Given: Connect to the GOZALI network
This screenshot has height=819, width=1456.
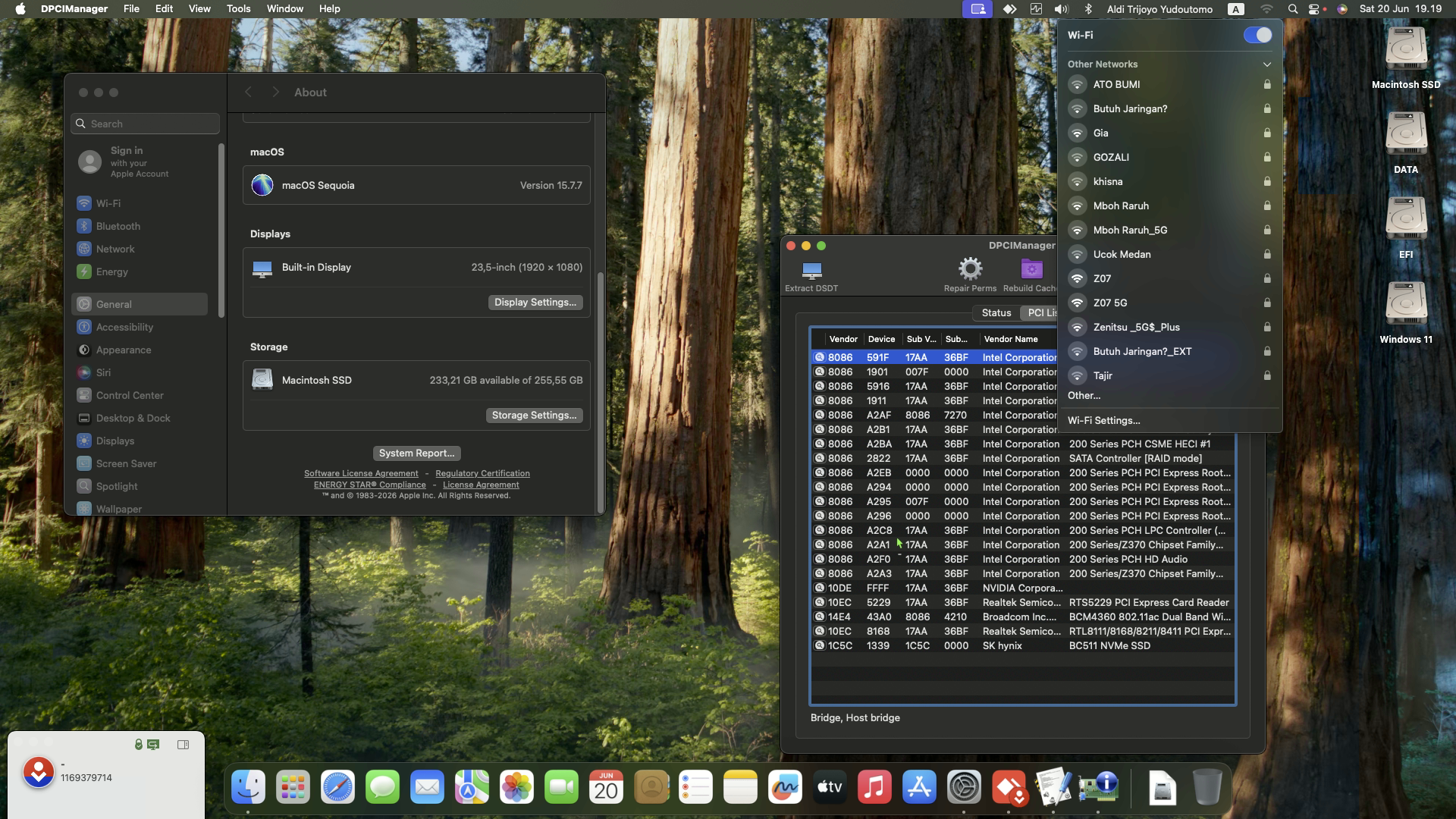Looking at the screenshot, I should pos(1169,157).
